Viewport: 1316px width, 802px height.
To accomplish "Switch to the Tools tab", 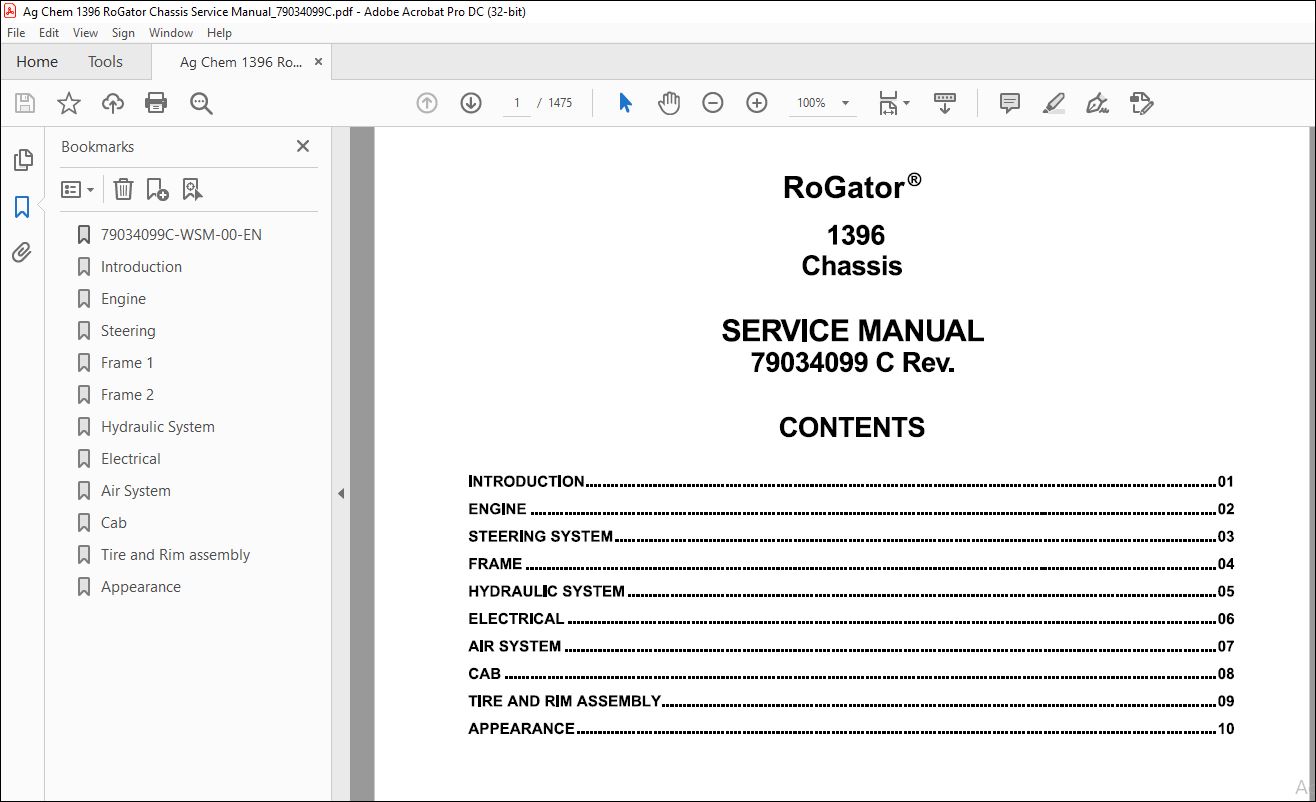I will [105, 62].
